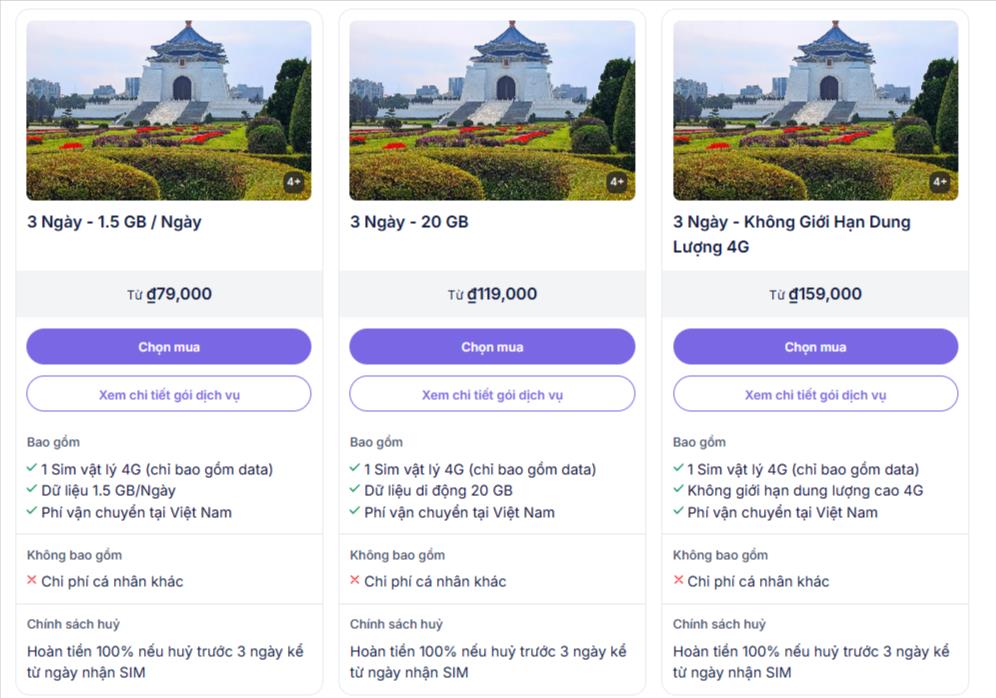This screenshot has width=996, height=698.
Task: Click the memorial hall photo on the unlimited 4G card
Action: (815, 110)
